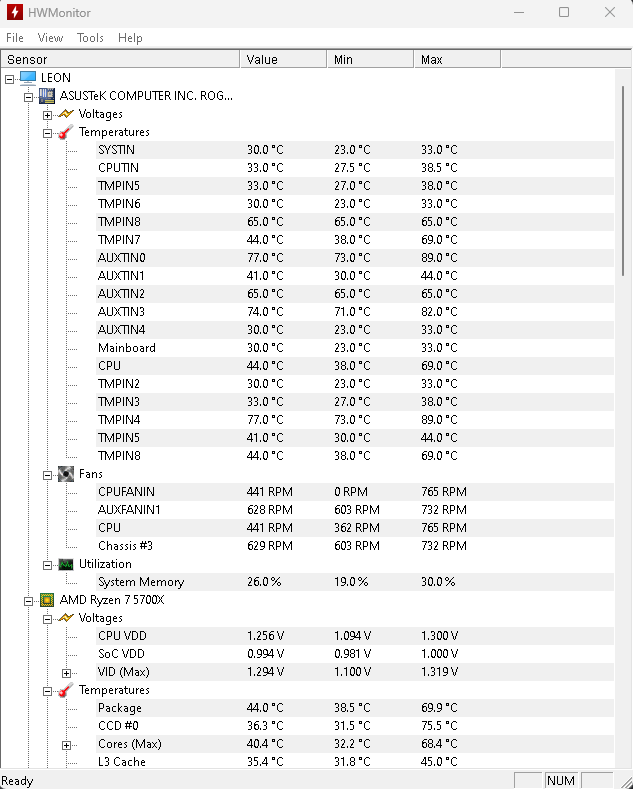Click the Max column header
Viewport: 633px width, 789px height.
[x=457, y=59]
